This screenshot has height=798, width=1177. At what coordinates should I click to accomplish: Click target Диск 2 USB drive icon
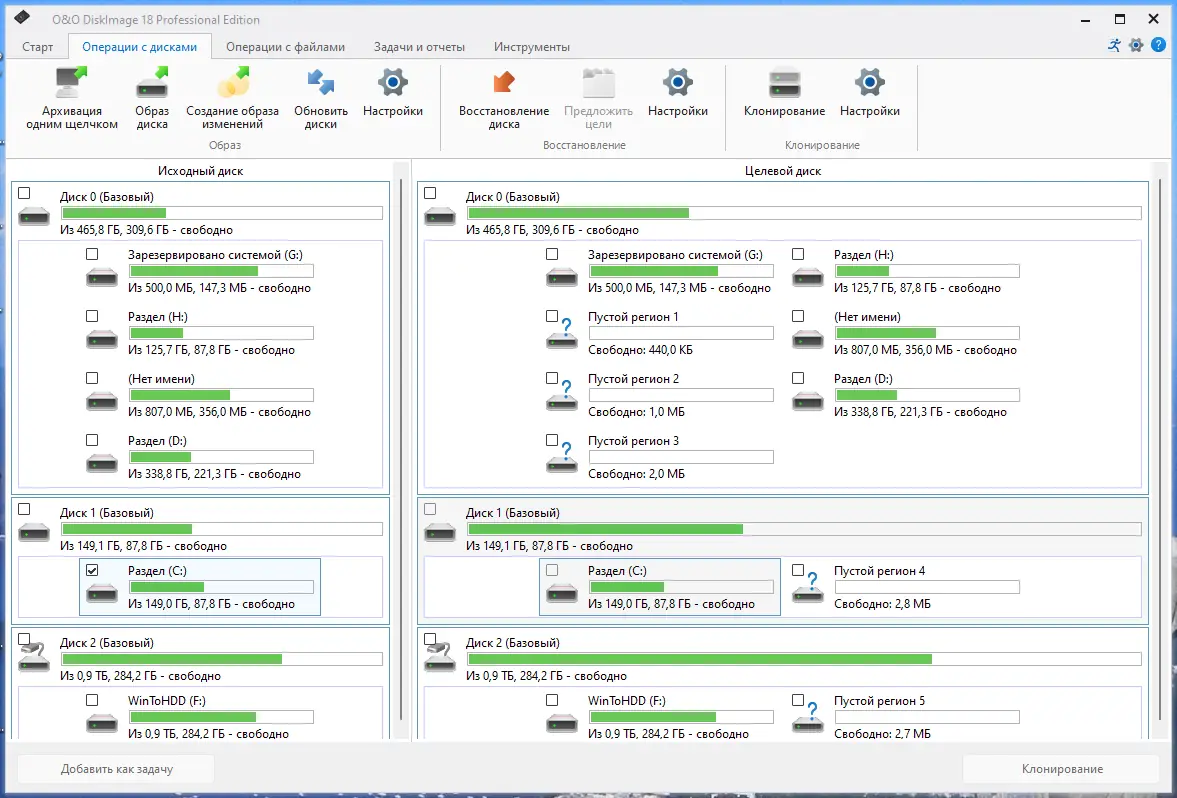(x=440, y=658)
